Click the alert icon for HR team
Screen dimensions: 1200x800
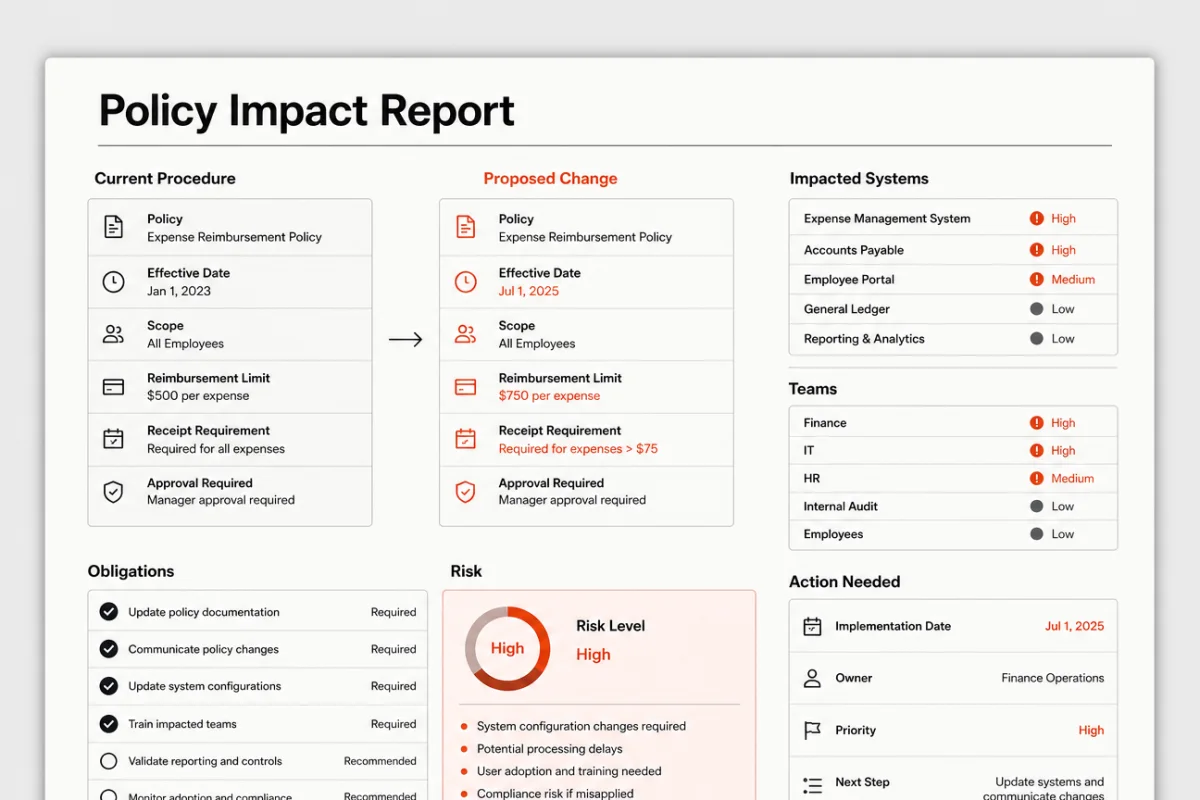[x=1037, y=478]
